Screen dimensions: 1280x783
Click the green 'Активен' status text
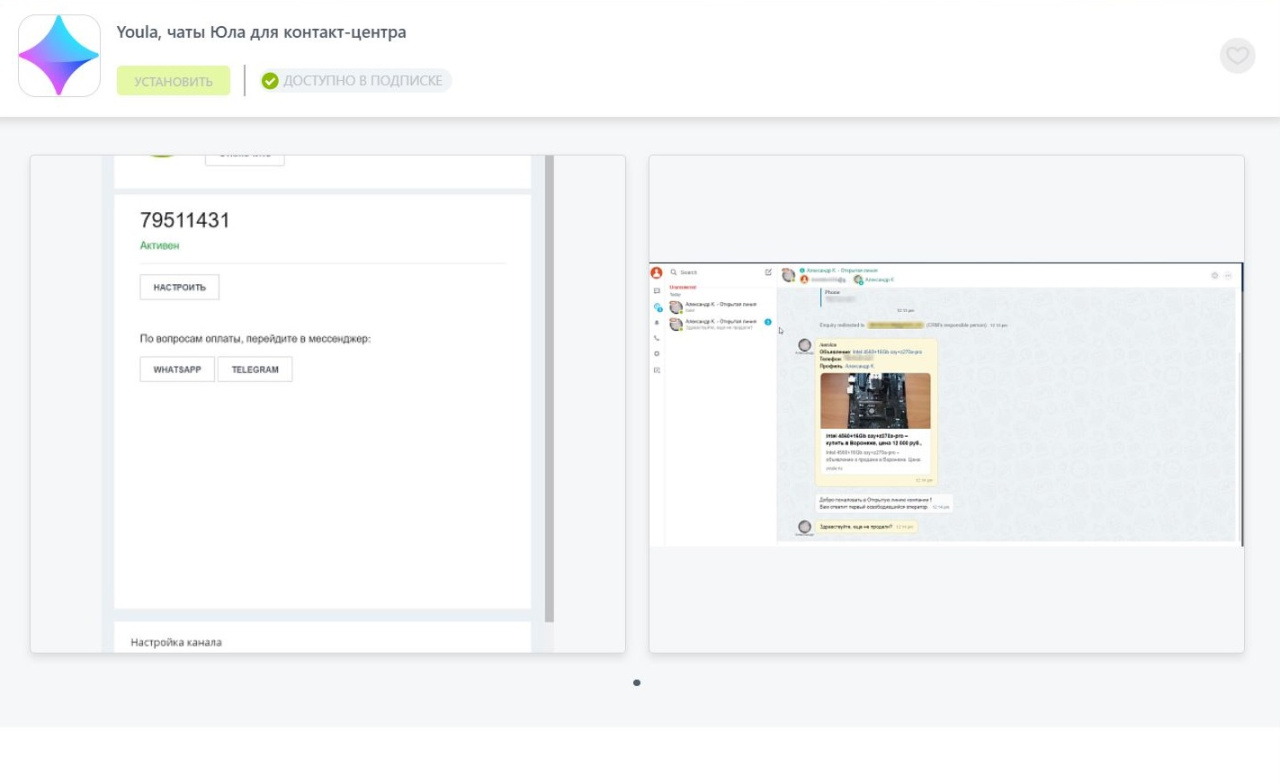click(x=160, y=245)
